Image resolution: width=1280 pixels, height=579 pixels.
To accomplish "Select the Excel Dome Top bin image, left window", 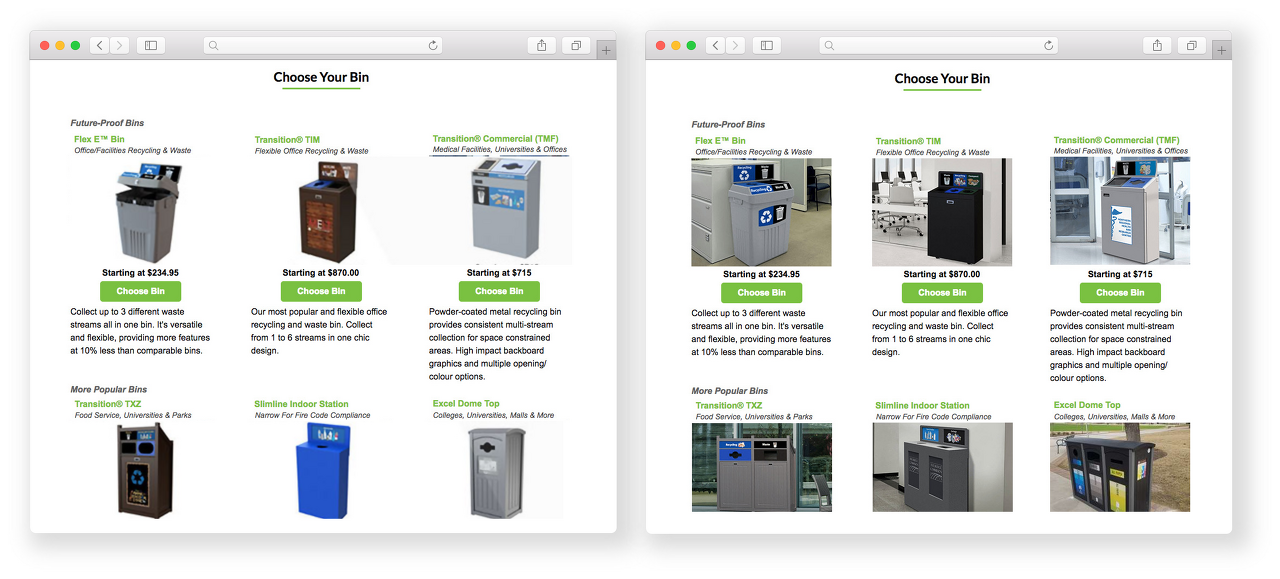I will (x=497, y=470).
